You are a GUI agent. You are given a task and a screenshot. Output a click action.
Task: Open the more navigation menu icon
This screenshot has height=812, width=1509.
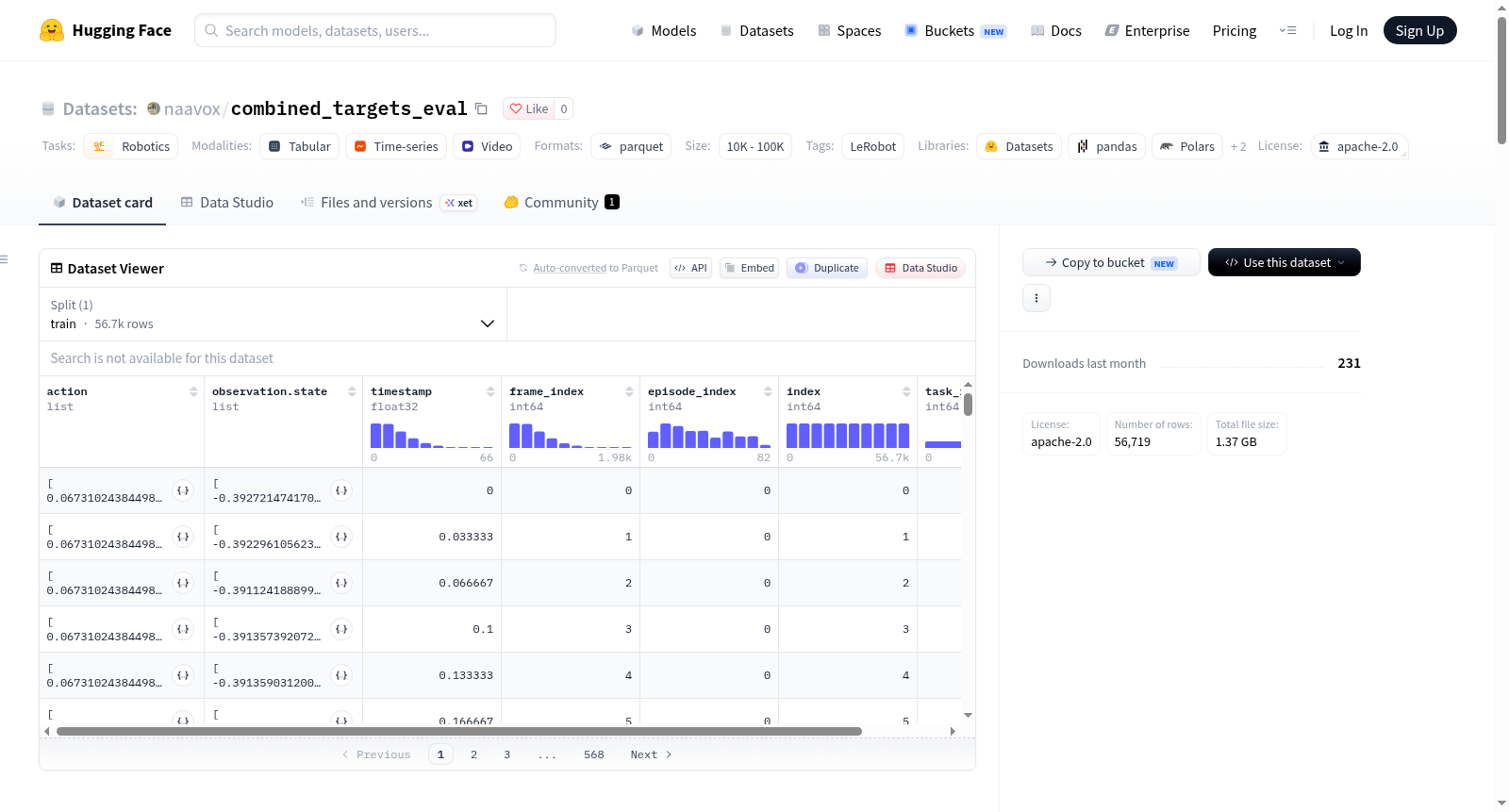tap(1287, 30)
